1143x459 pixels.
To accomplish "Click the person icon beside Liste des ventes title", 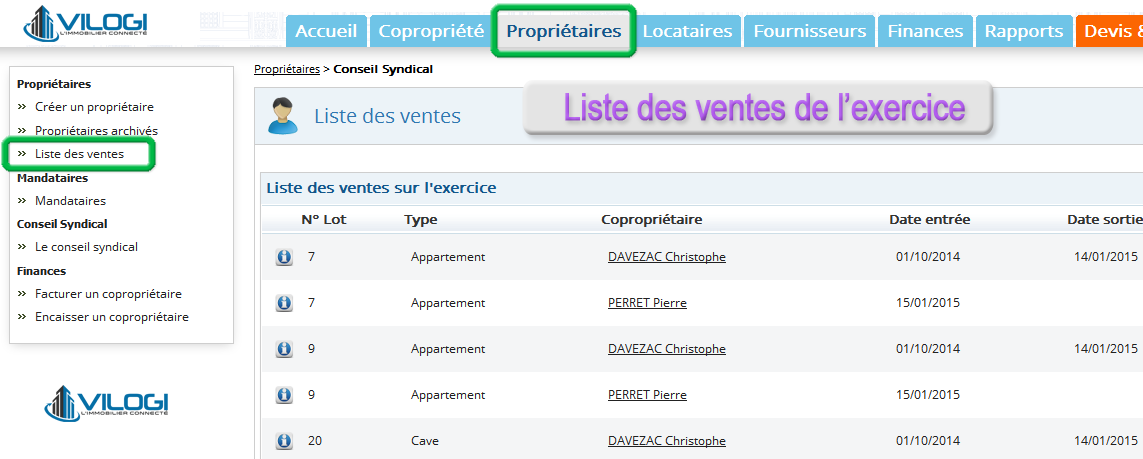I will pos(283,116).
